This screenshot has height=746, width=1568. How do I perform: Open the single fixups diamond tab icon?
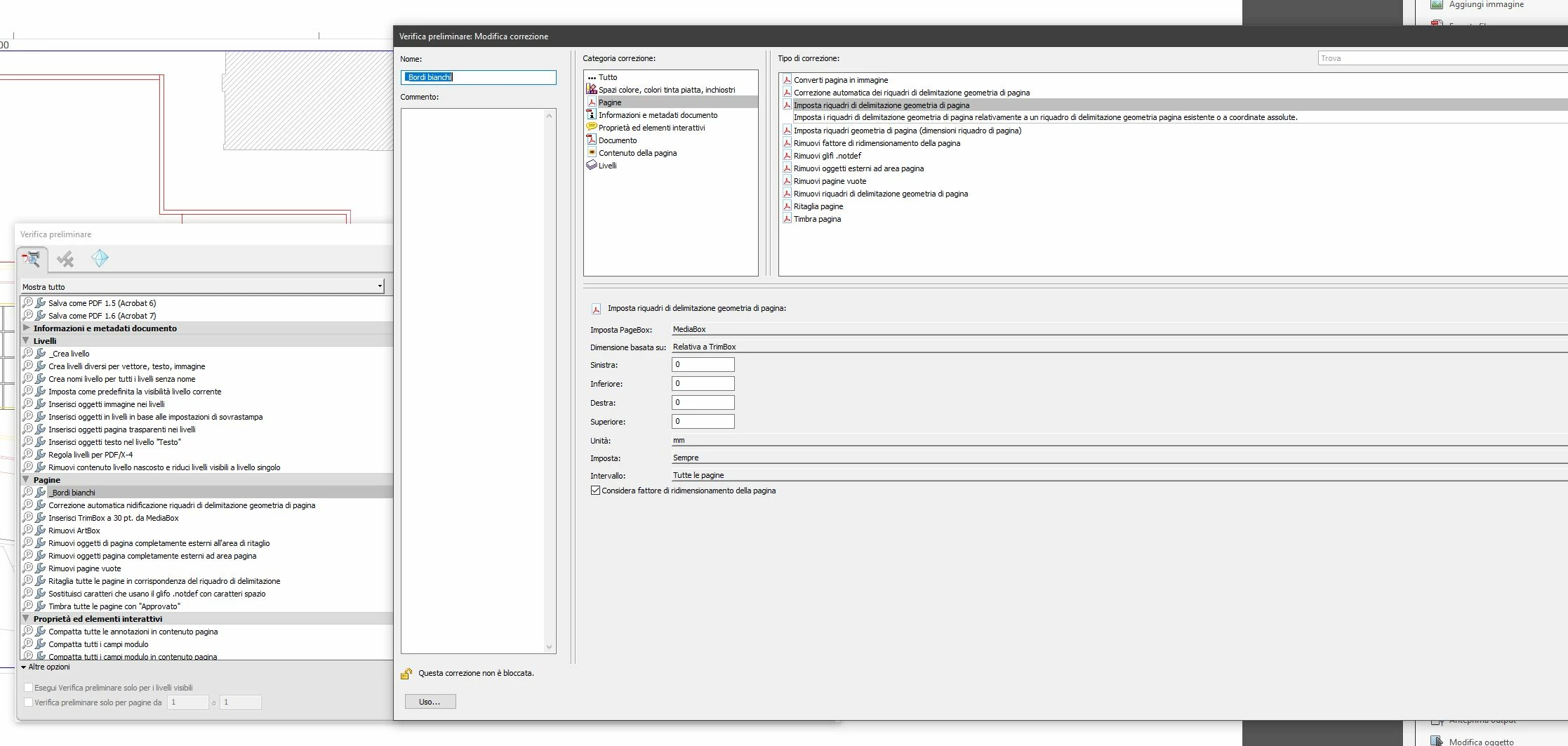pyautogui.click(x=100, y=259)
